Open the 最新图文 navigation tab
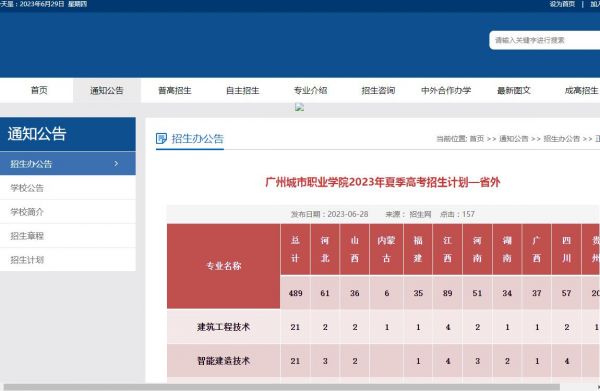 [514, 90]
